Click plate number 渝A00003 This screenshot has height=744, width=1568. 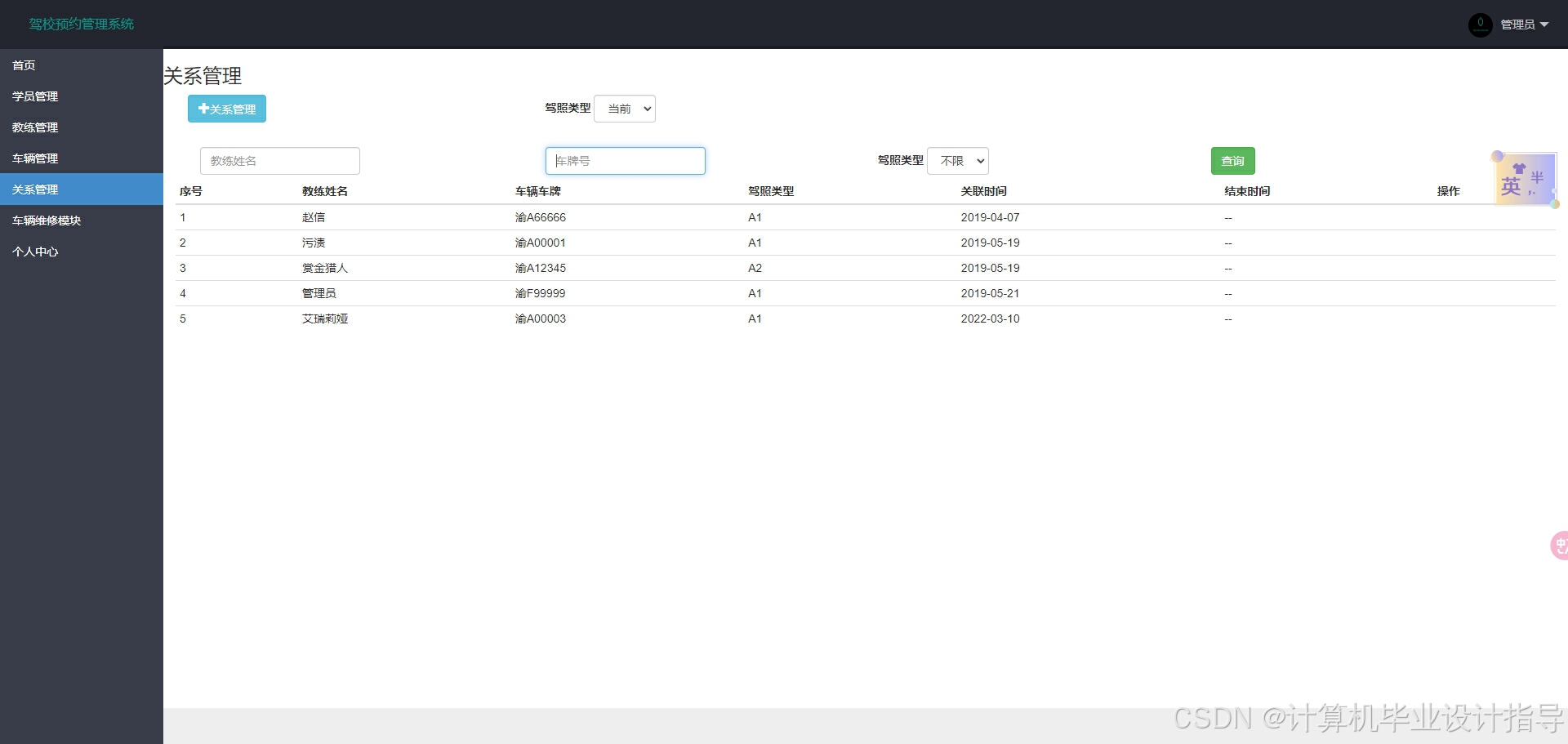(x=541, y=319)
